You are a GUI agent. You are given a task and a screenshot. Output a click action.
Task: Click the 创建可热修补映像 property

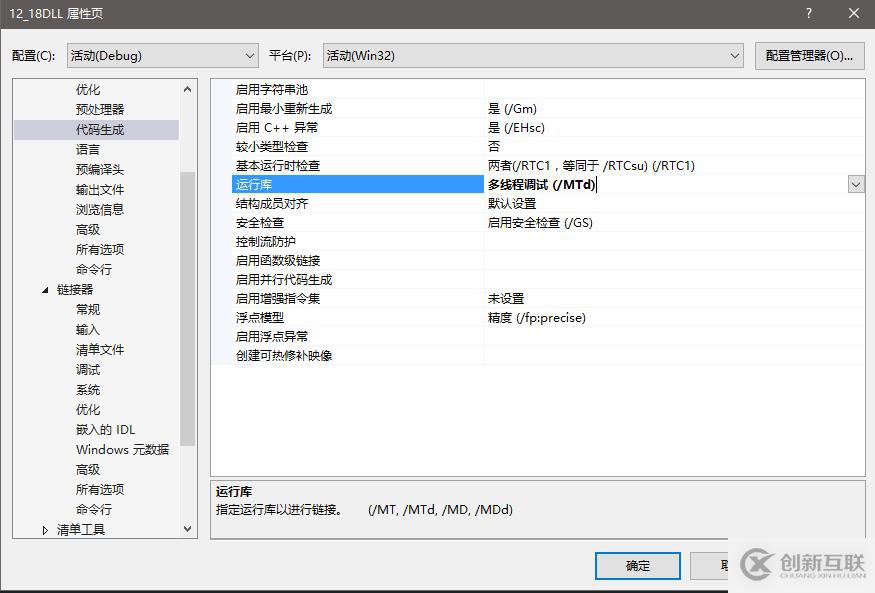284,355
